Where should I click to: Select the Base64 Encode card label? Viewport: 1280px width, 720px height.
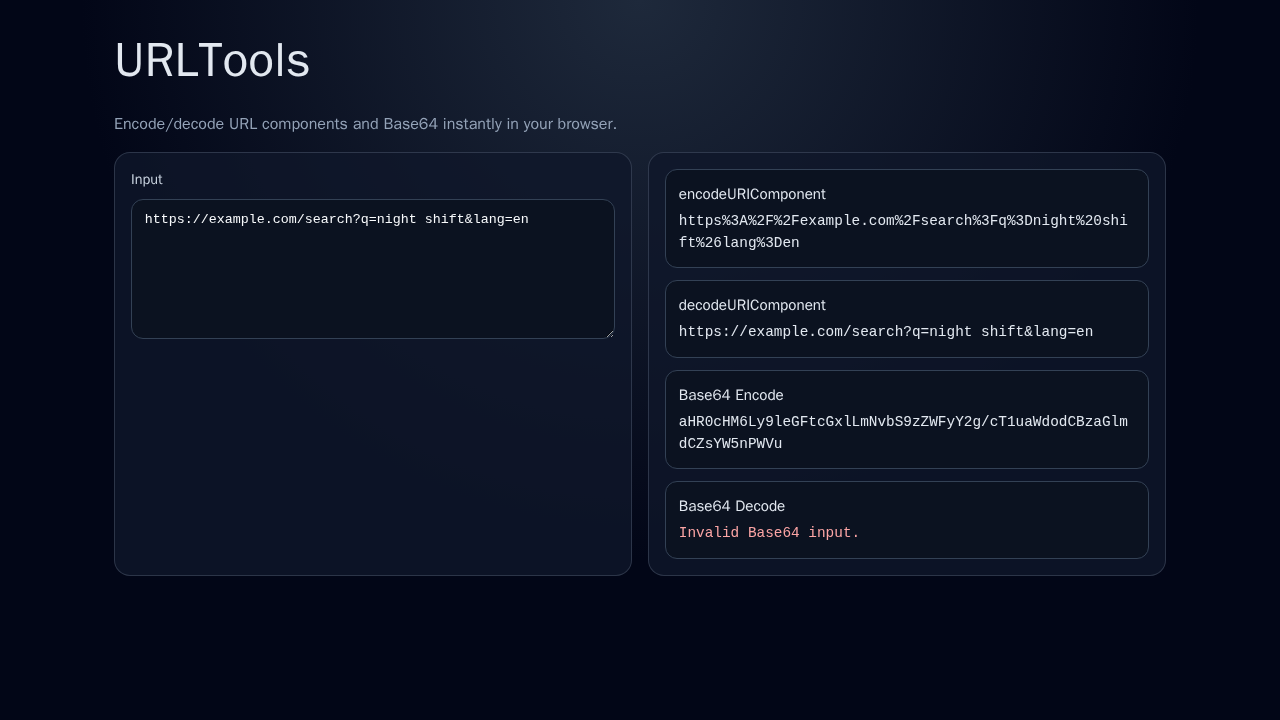coord(731,395)
